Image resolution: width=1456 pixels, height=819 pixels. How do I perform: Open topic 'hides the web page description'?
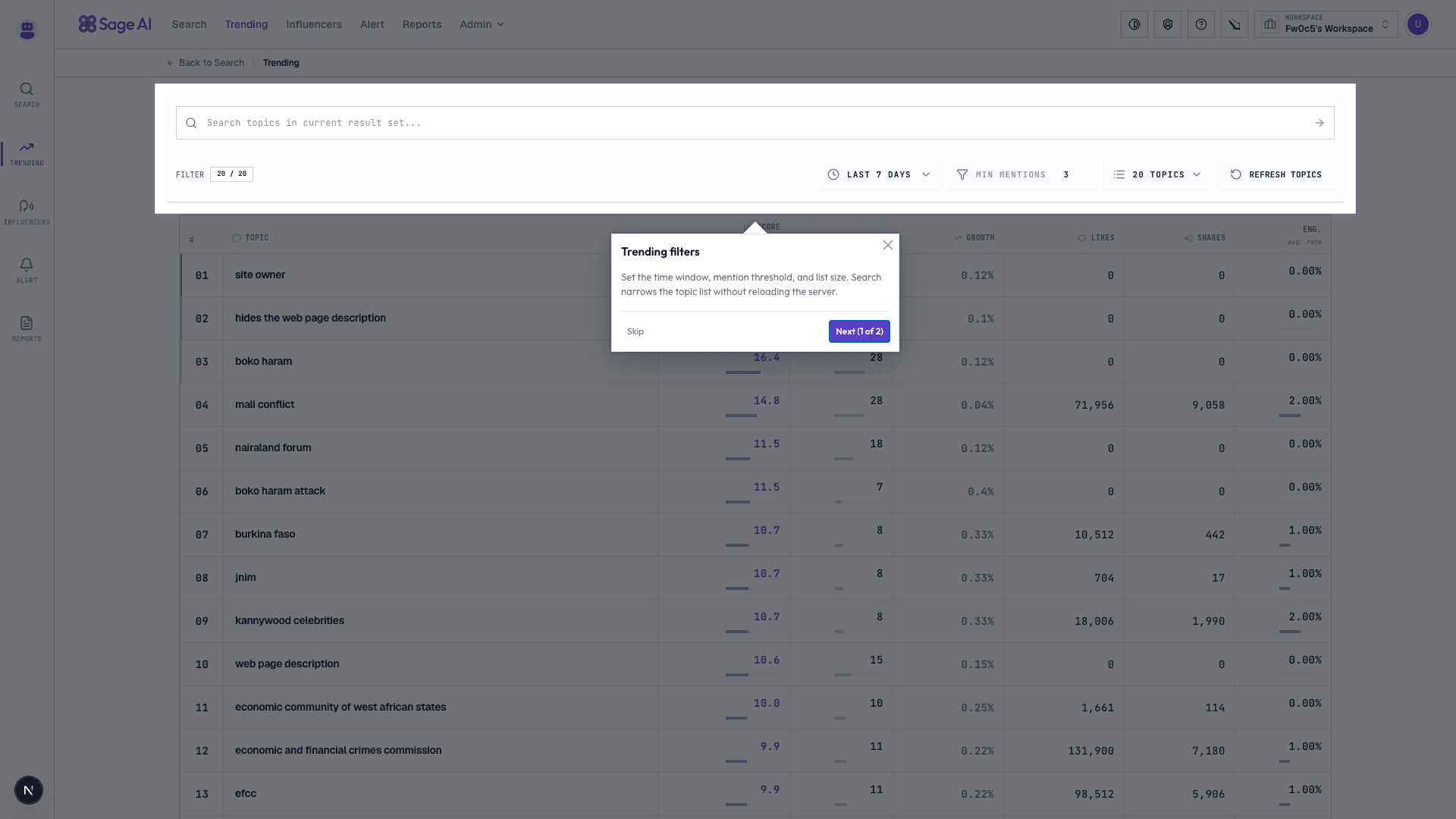310,318
